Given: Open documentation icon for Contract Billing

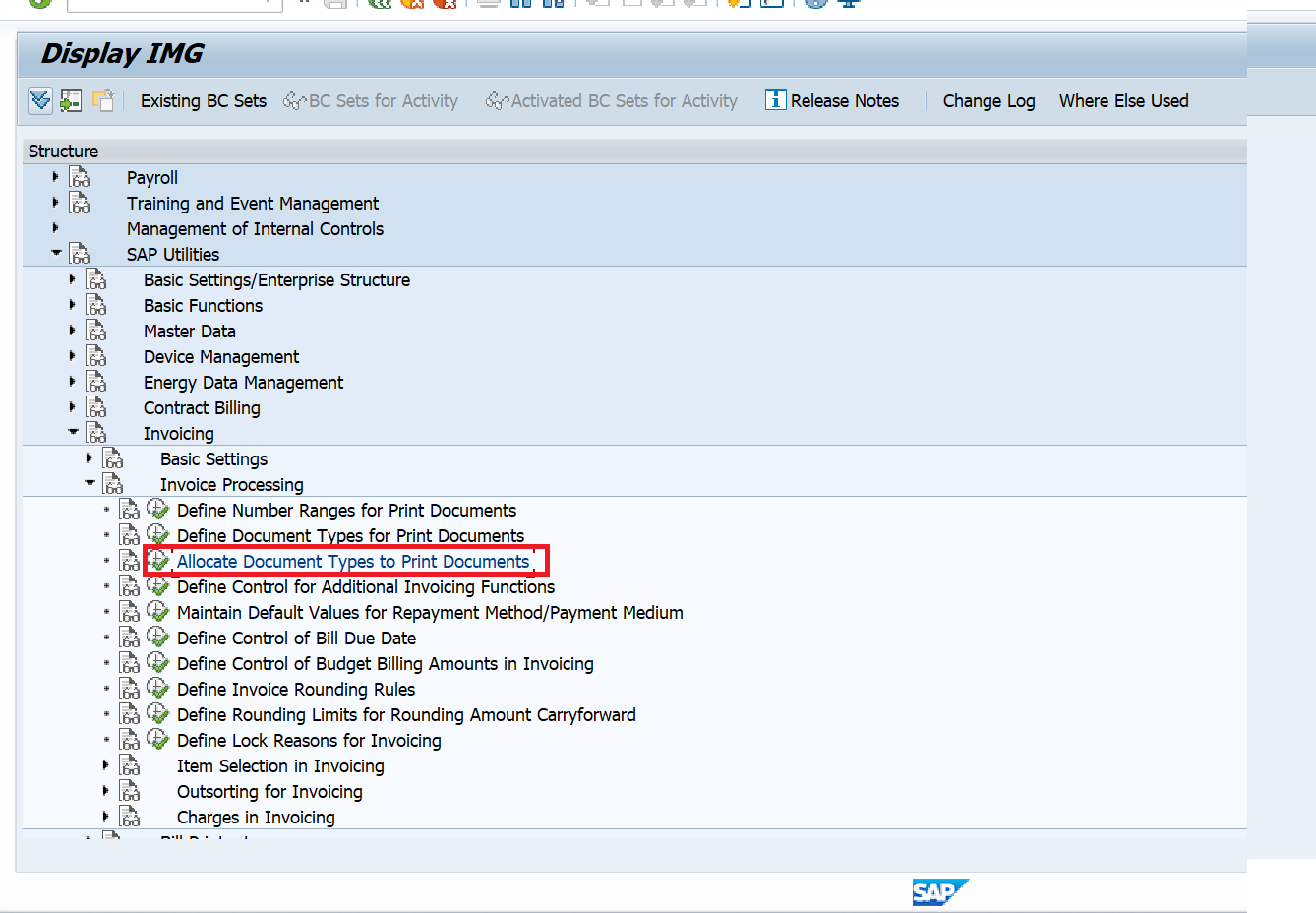Looking at the screenshot, I should [96, 407].
